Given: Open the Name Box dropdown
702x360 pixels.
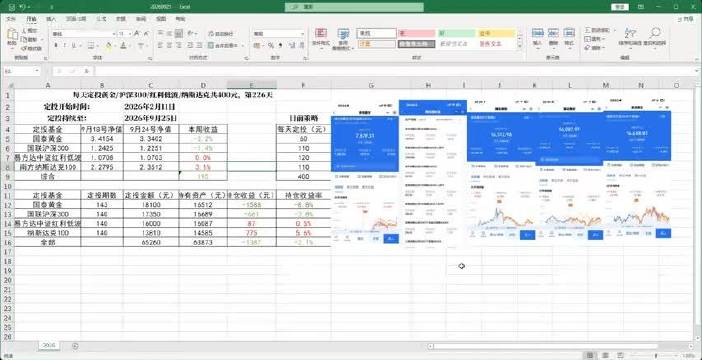Looking at the screenshot, I should click(x=37, y=71).
